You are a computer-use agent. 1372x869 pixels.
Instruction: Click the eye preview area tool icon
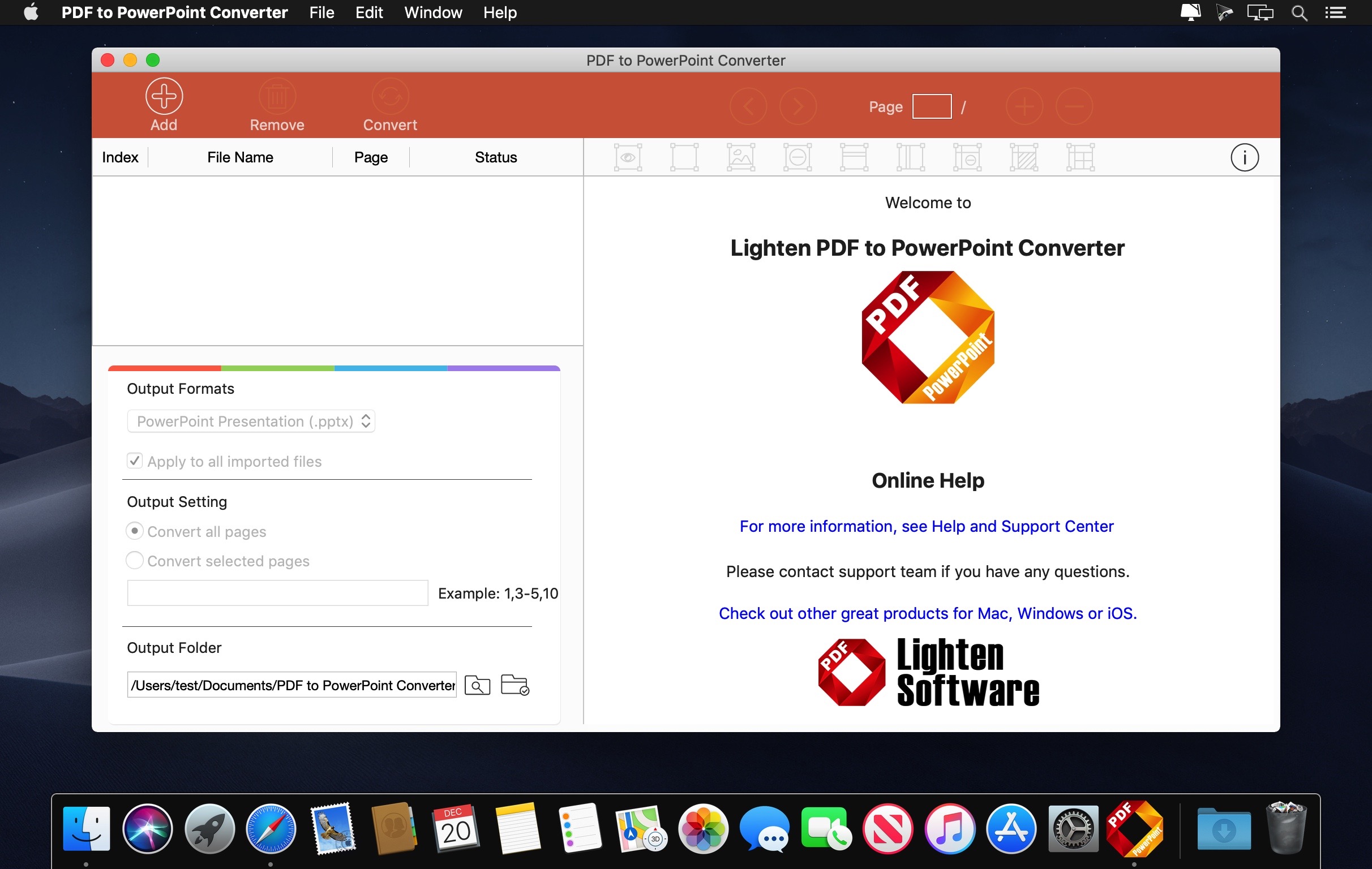click(x=628, y=158)
